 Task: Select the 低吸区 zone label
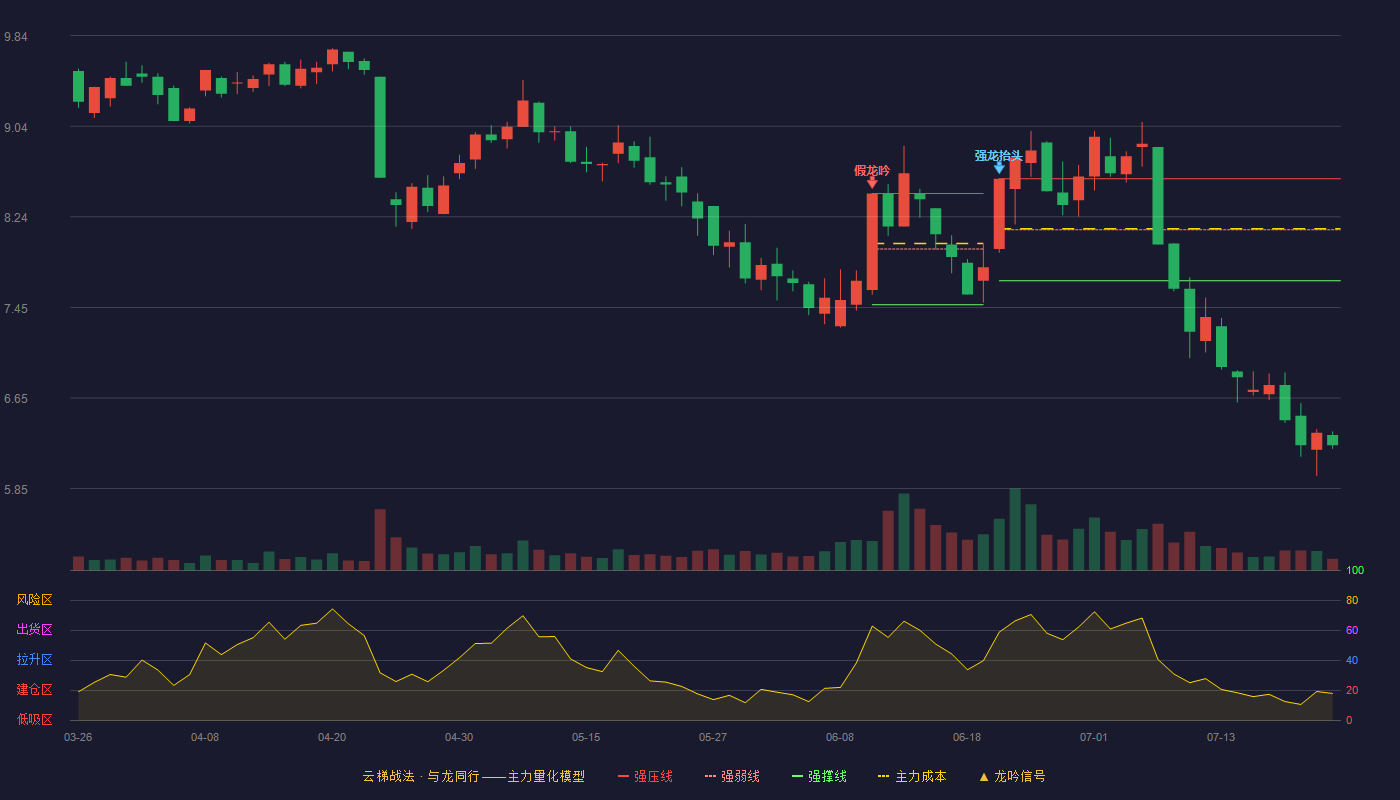(34, 720)
